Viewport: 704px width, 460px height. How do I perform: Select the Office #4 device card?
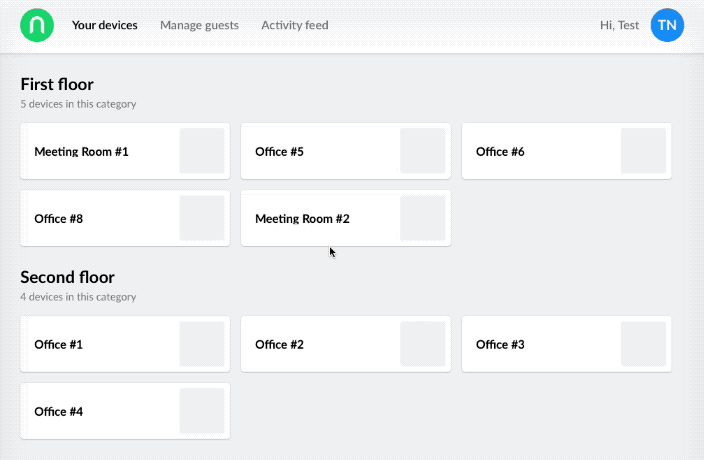tap(125, 411)
